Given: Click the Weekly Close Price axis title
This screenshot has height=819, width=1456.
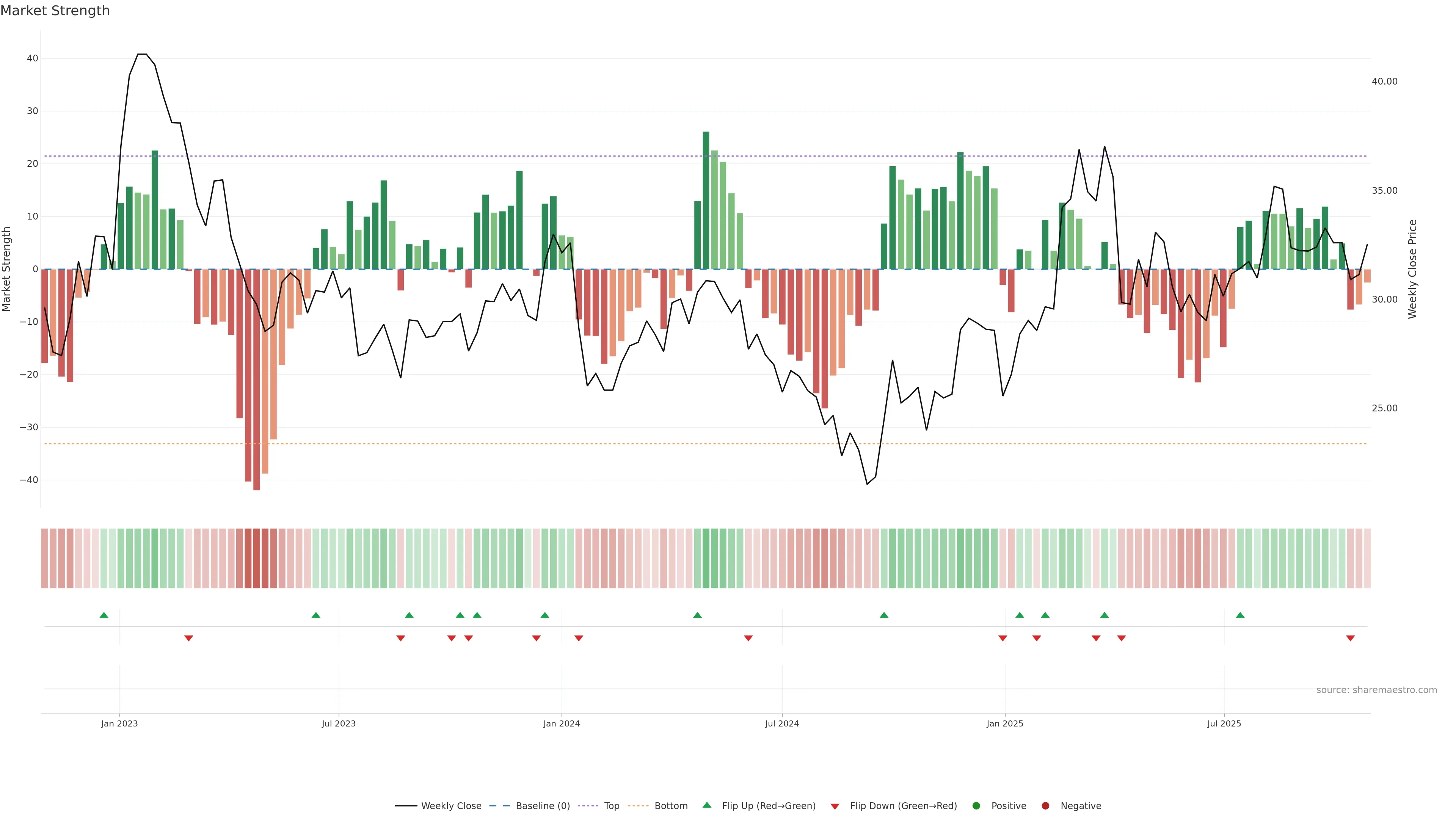Looking at the screenshot, I should (1412, 269).
